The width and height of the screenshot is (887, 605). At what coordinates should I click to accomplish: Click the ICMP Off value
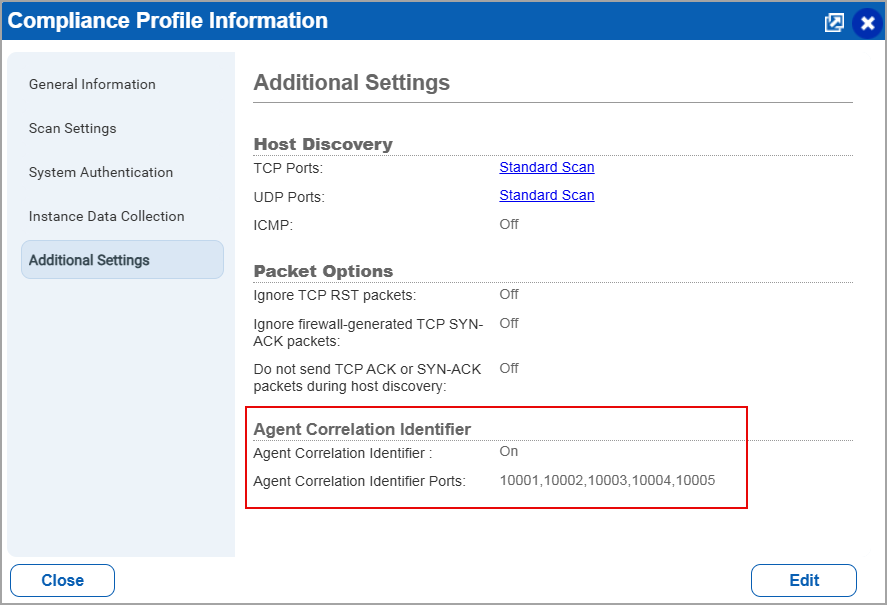[508, 224]
